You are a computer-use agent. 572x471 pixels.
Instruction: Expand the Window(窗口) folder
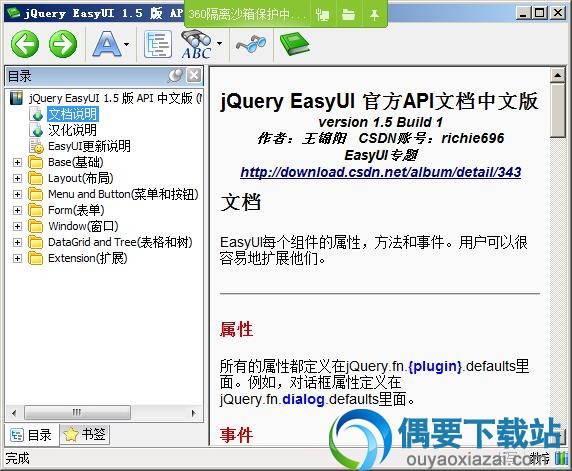pos(17,227)
